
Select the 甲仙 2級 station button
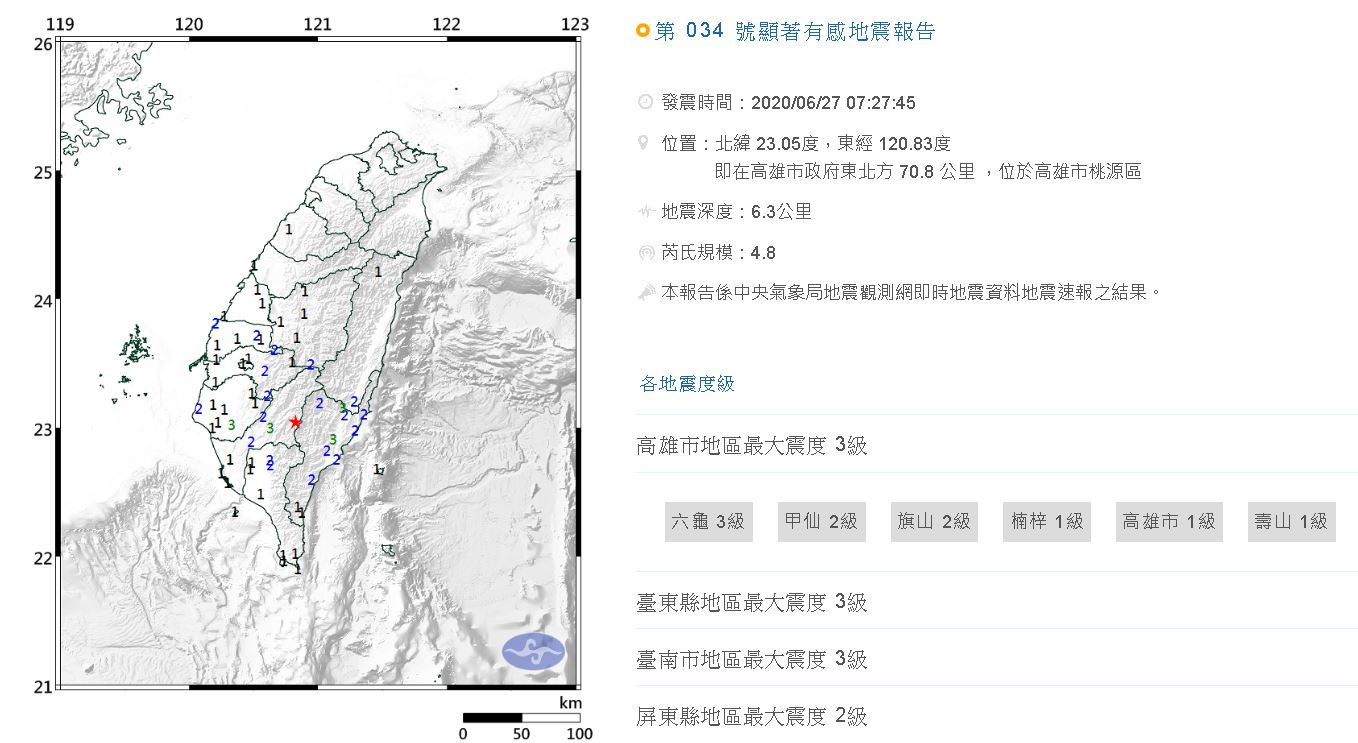point(821,521)
